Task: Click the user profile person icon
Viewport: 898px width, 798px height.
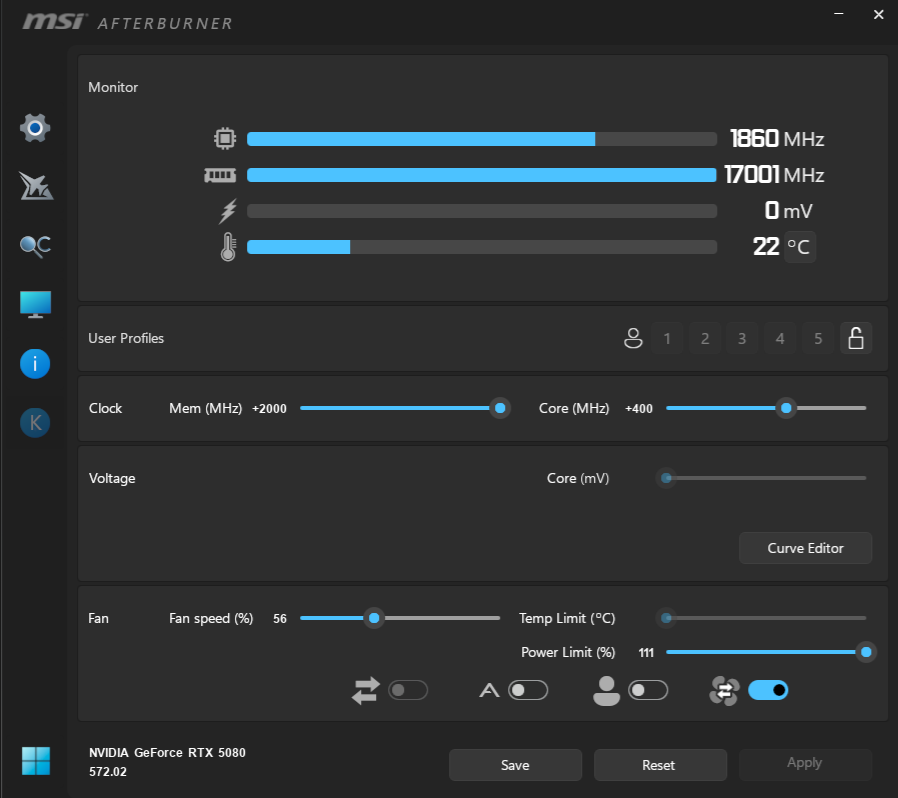Action: tap(632, 339)
